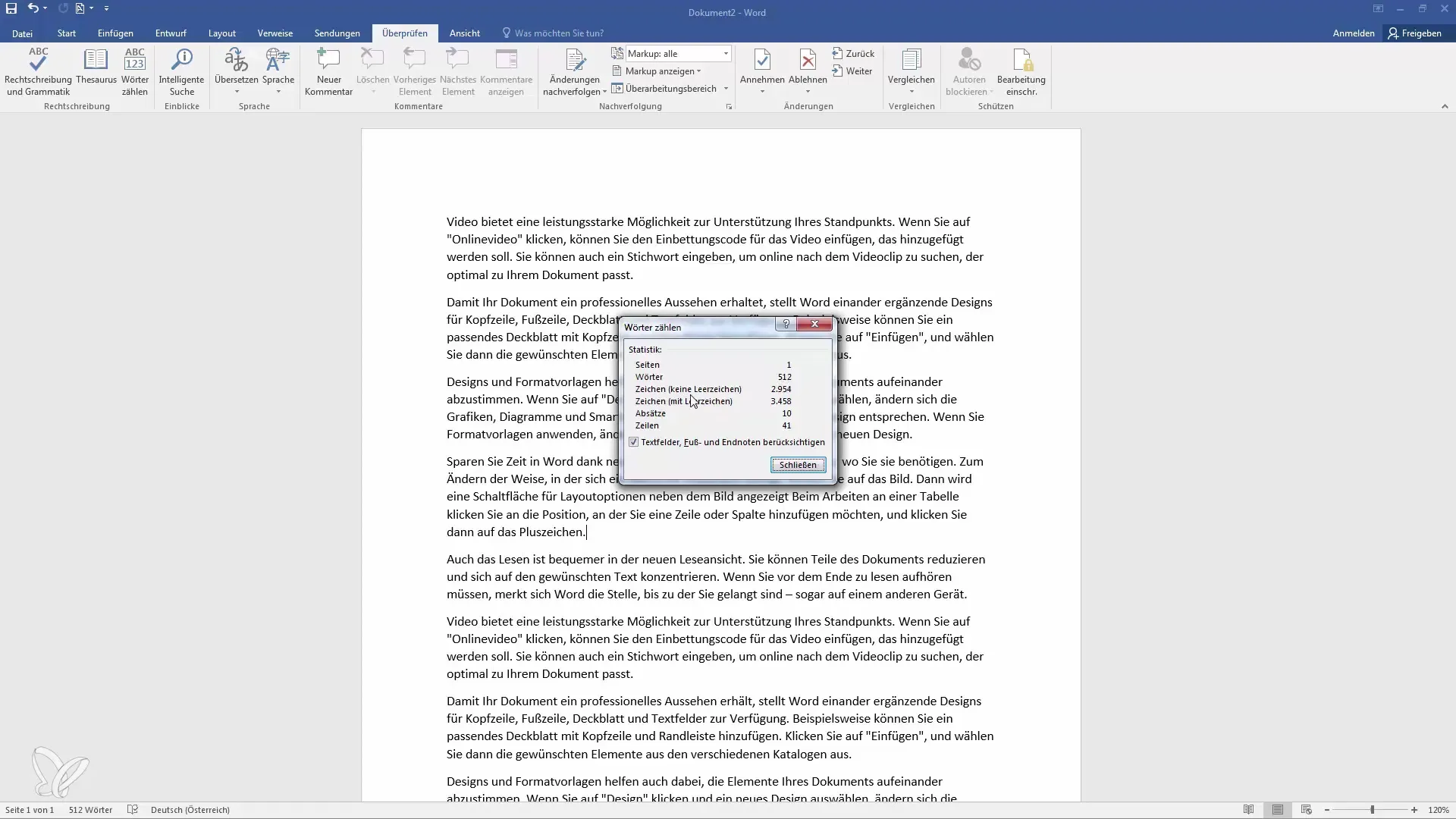Jump to previous change with Zurück
Image resolution: width=1456 pixels, height=819 pixels.
pos(853,54)
